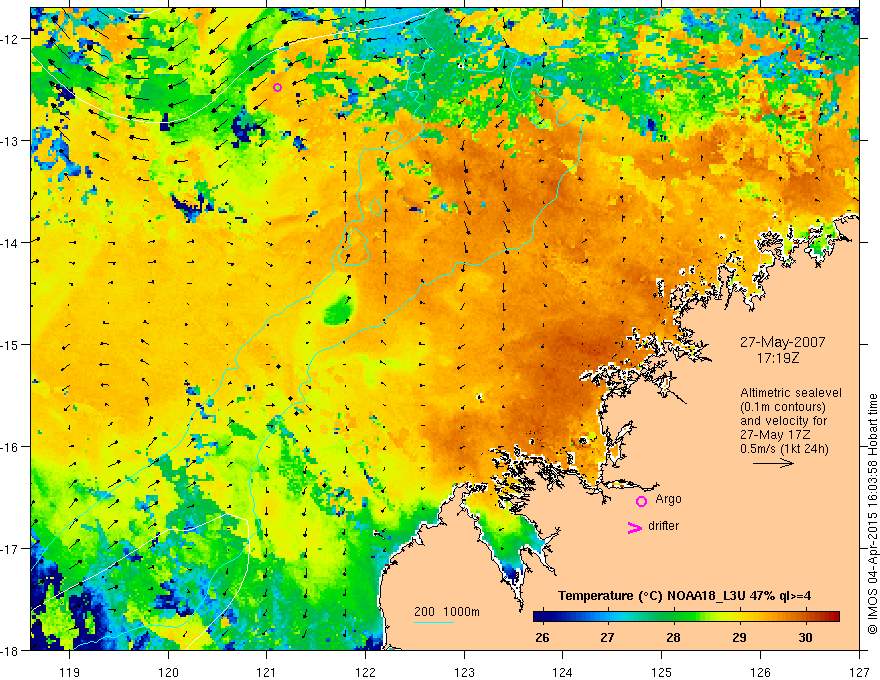Click the longitude axis label 121
This screenshot has height=680, width=880.
pos(267,672)
